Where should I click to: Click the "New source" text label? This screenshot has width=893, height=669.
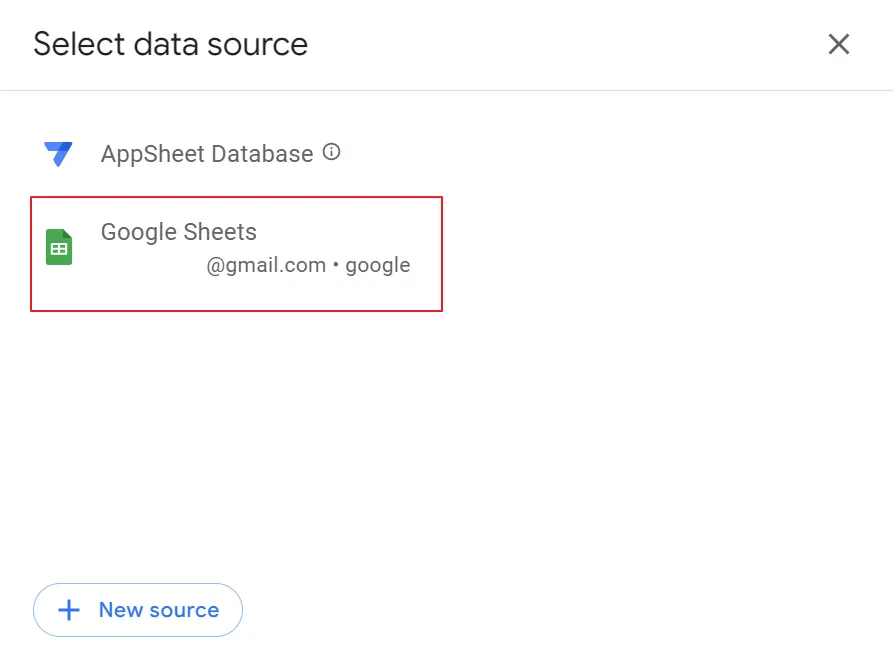point(158,610)
